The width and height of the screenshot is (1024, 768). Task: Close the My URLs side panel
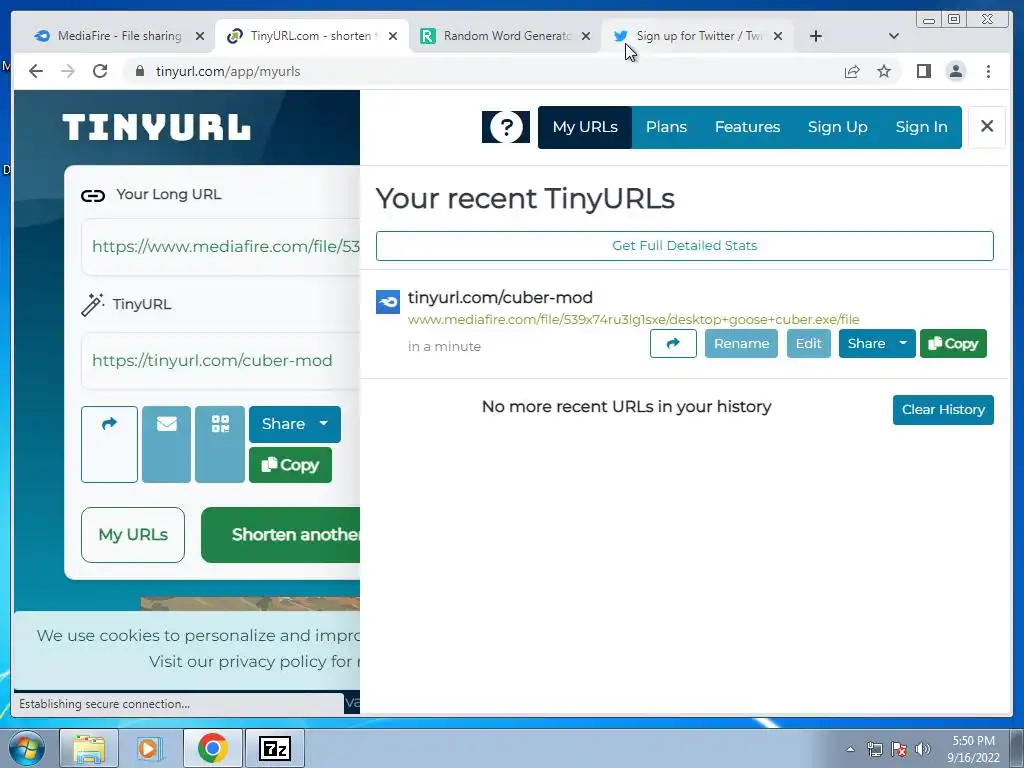(x=987, y=126)
